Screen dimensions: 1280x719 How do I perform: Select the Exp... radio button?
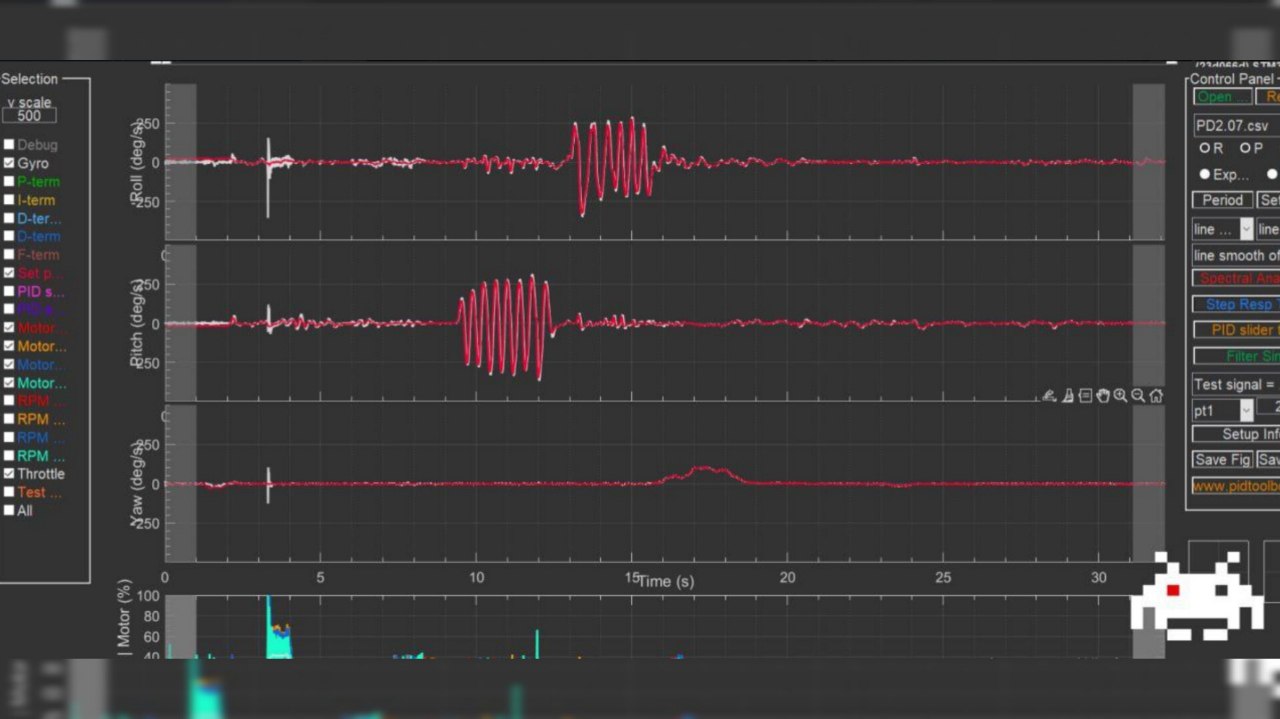click(x=1205, y=174)
